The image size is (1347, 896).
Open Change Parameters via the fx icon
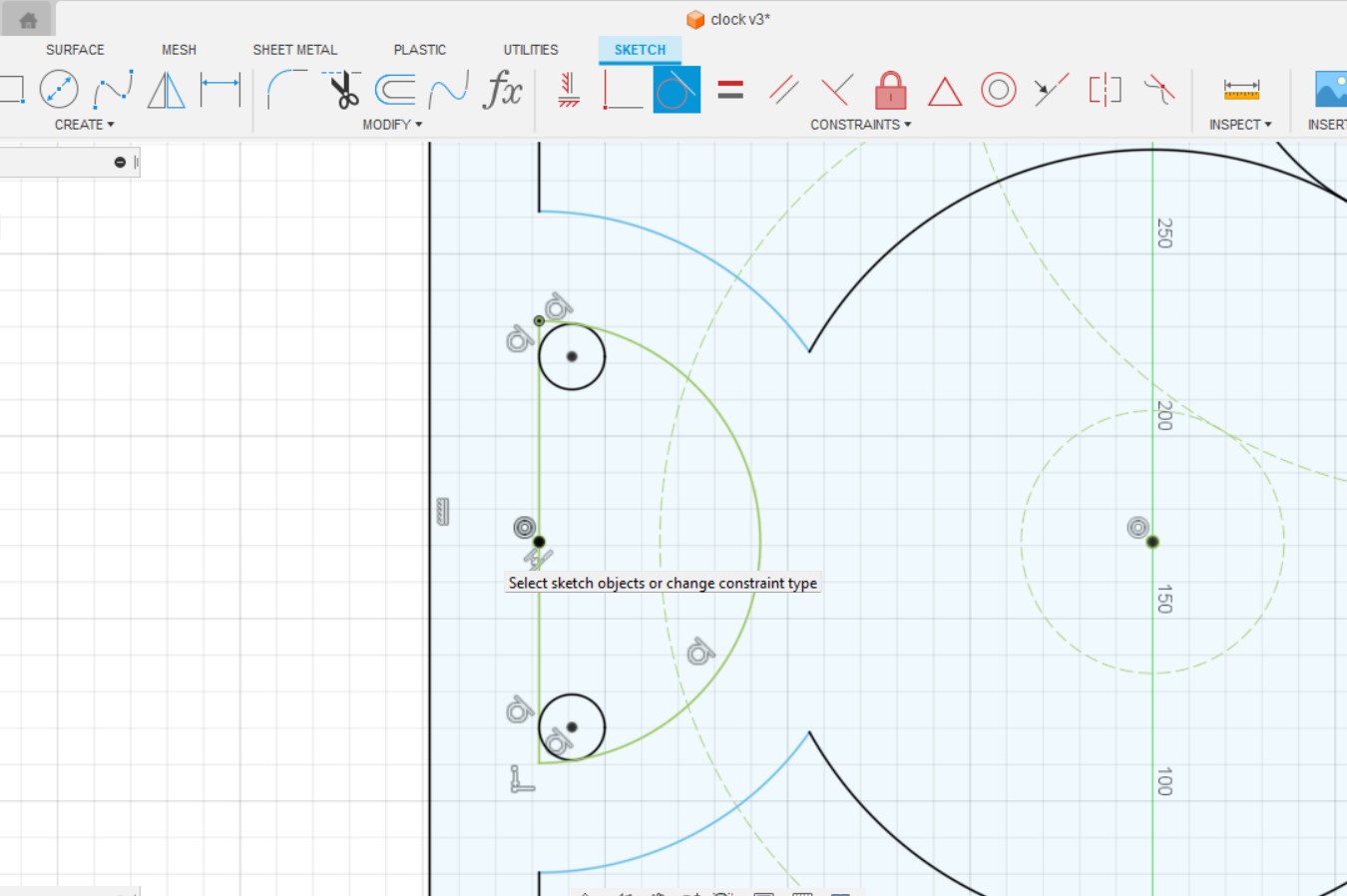[x=504, y=89]
